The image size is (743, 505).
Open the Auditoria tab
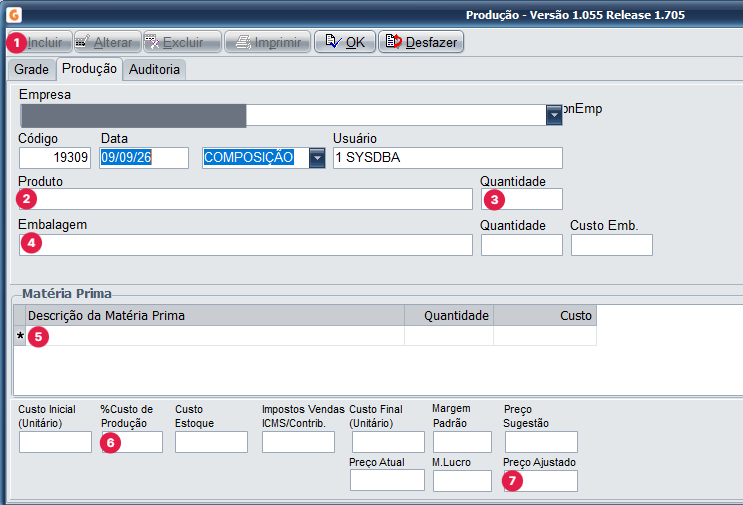(x=154, y=70)
